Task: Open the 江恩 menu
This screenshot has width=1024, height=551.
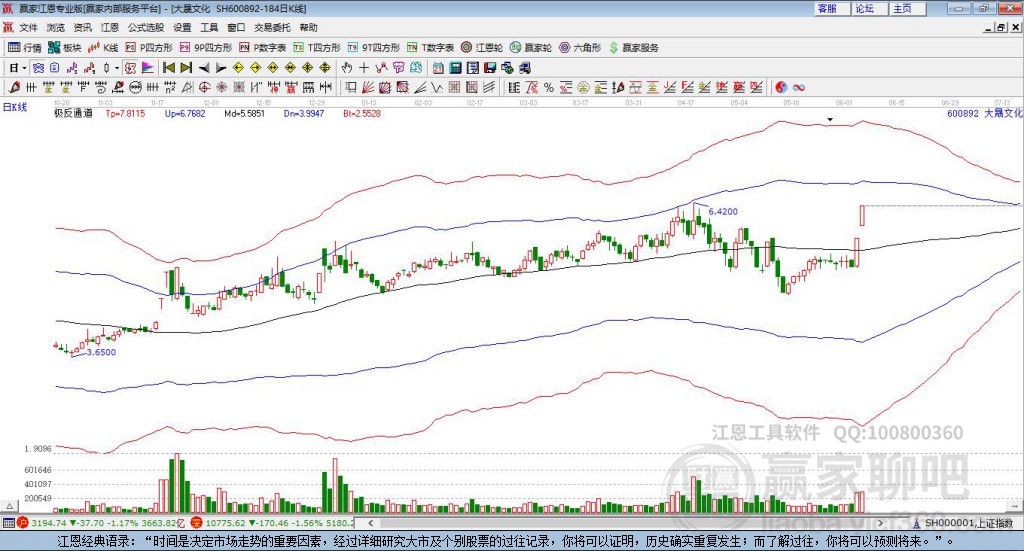Action: click(110, 27)
